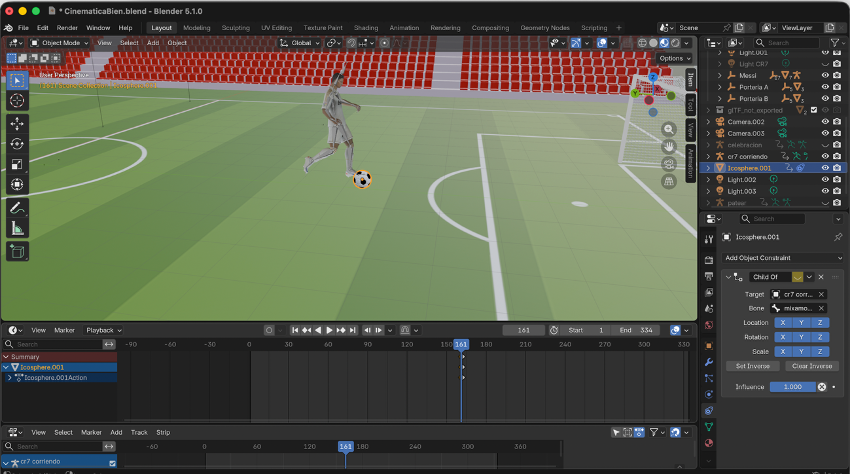Open the Modifiers wrench tab
The height and width of the screenshot is (474, 850).
point(709,362)
